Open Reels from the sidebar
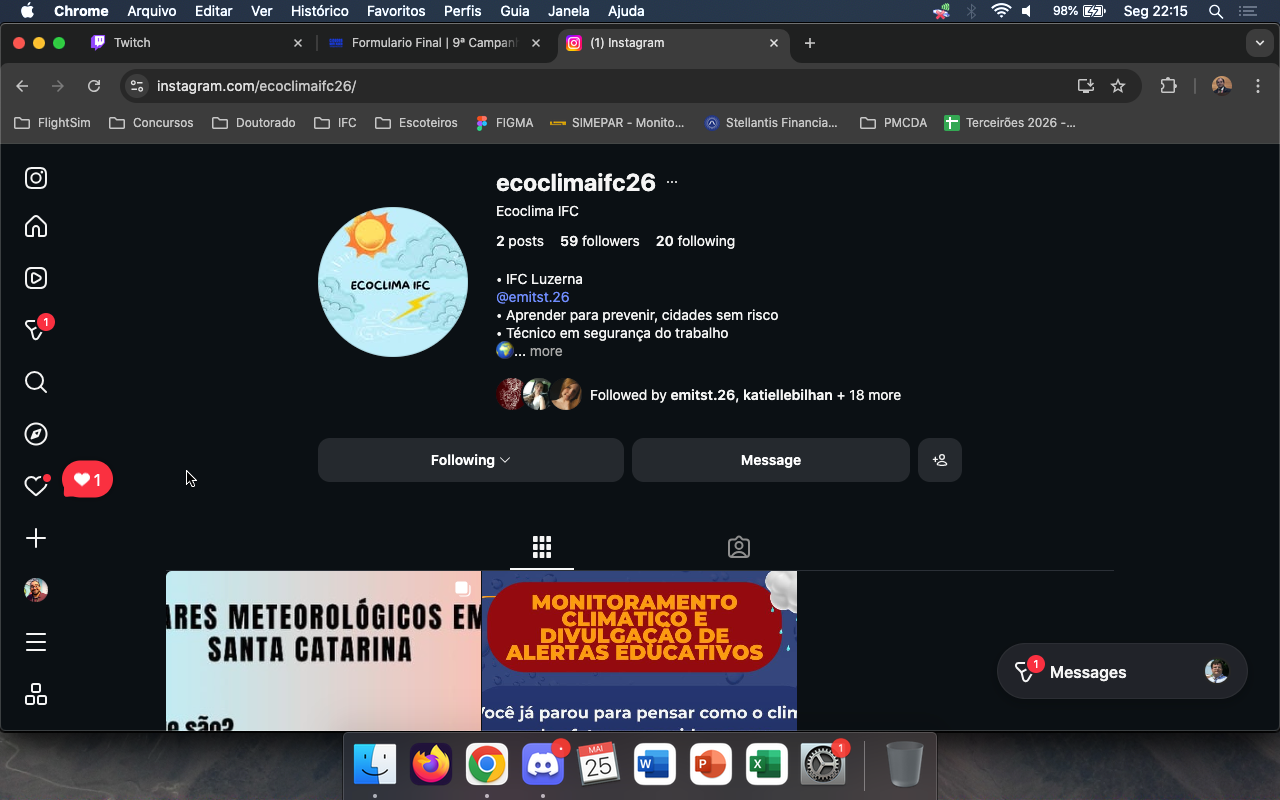 36,279
